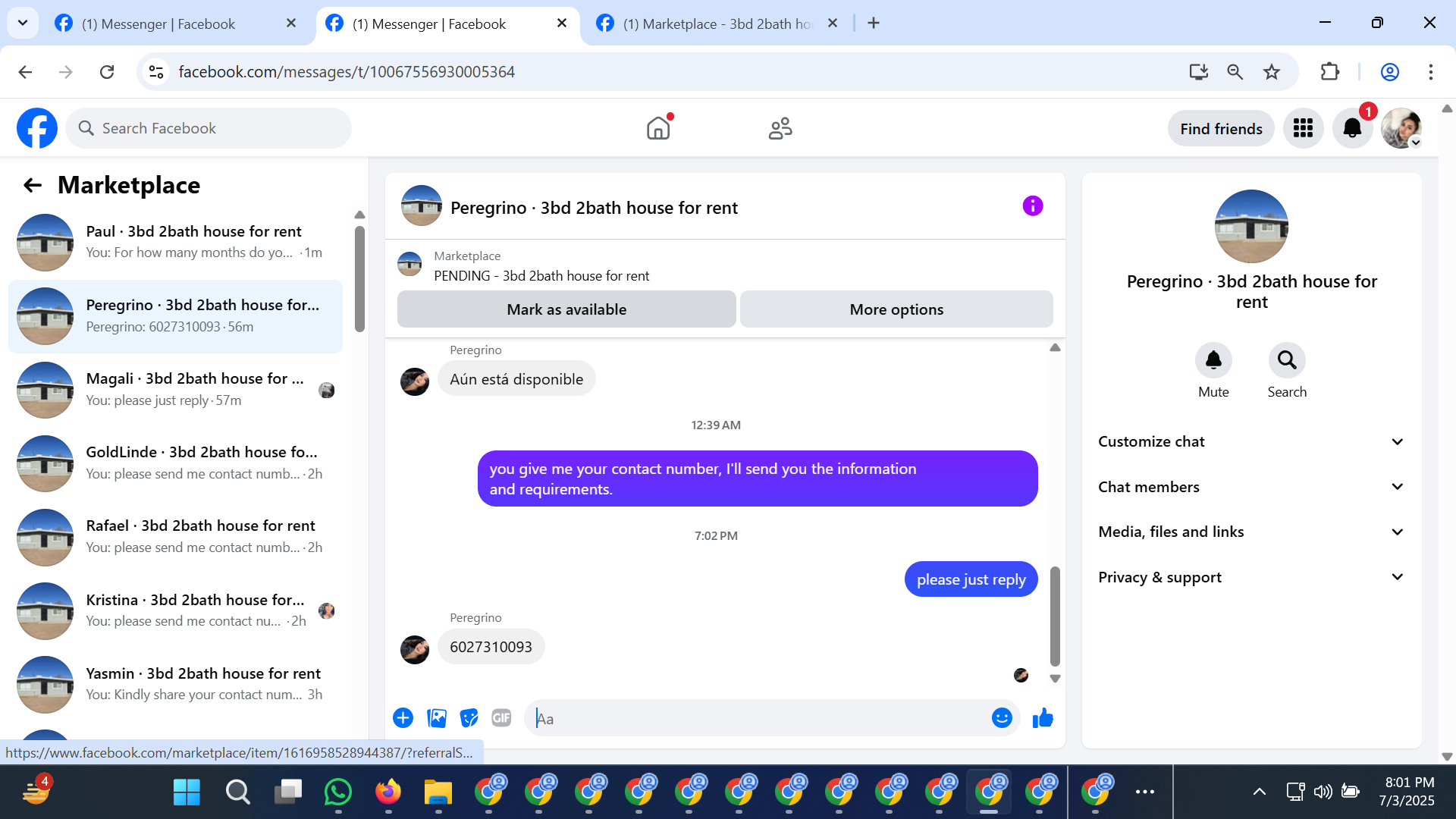Click More options button
This screenshot has width=1456, height=819.
click(896, 309)
